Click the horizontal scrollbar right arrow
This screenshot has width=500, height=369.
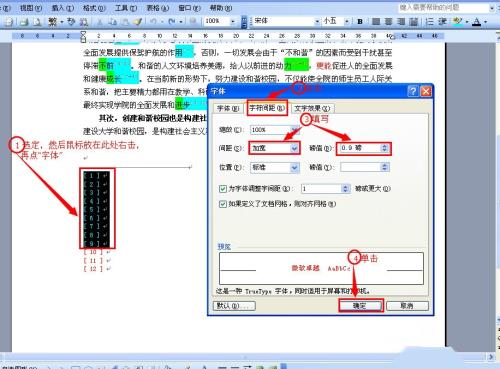[491, 357]
